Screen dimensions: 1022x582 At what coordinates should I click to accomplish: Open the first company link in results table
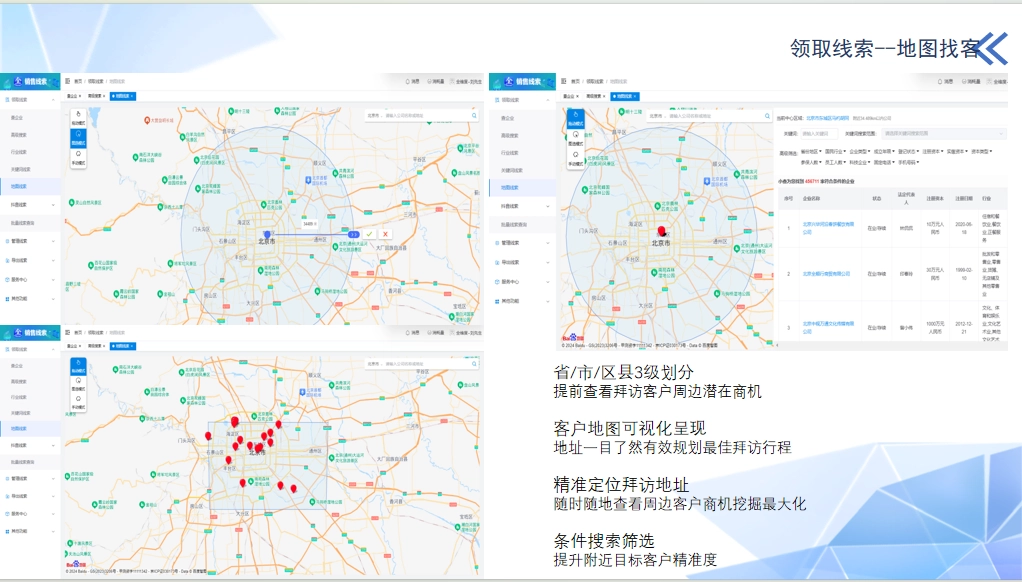(x=828, y=228)
